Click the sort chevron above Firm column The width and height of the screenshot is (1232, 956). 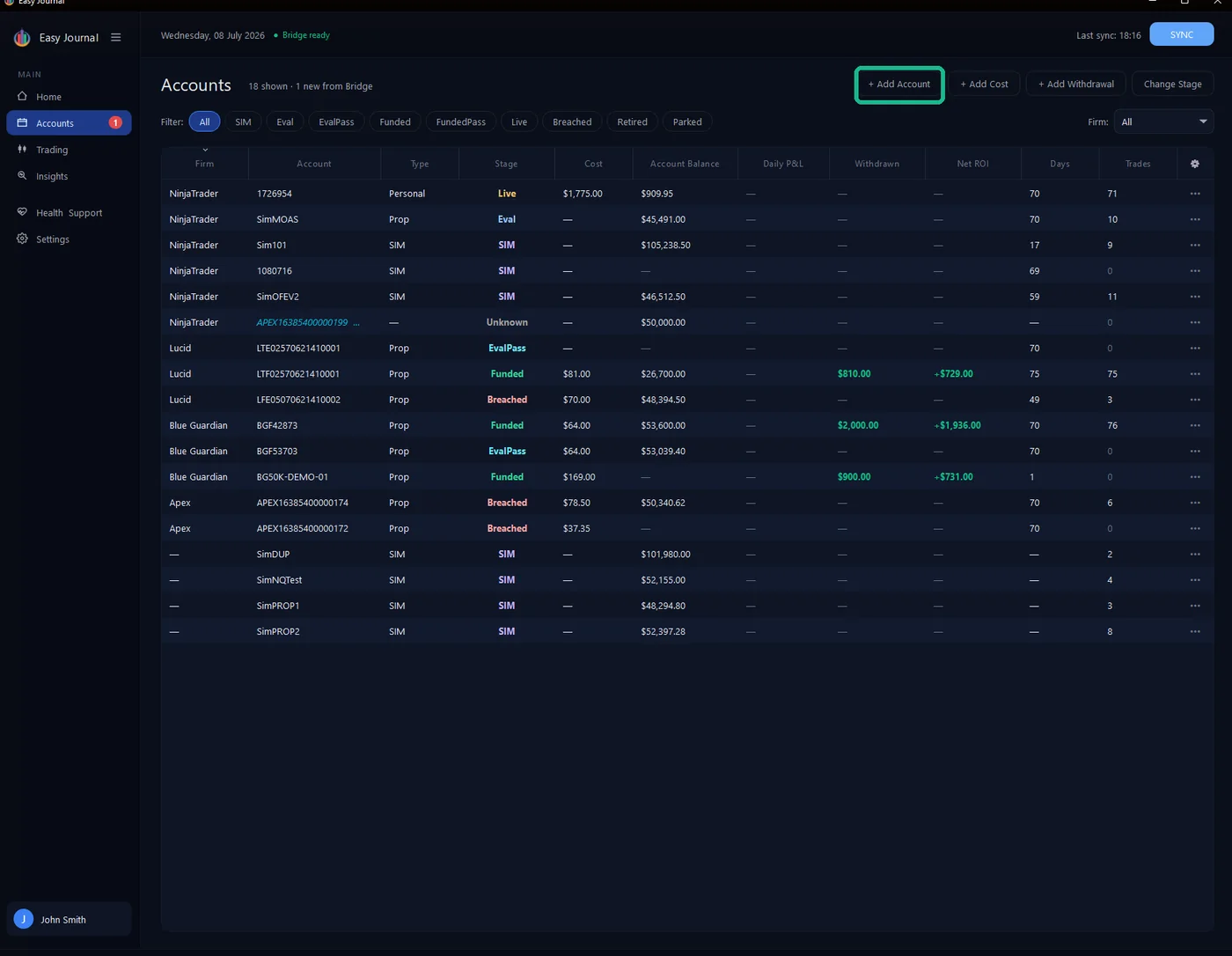click(x=205, y=151)
